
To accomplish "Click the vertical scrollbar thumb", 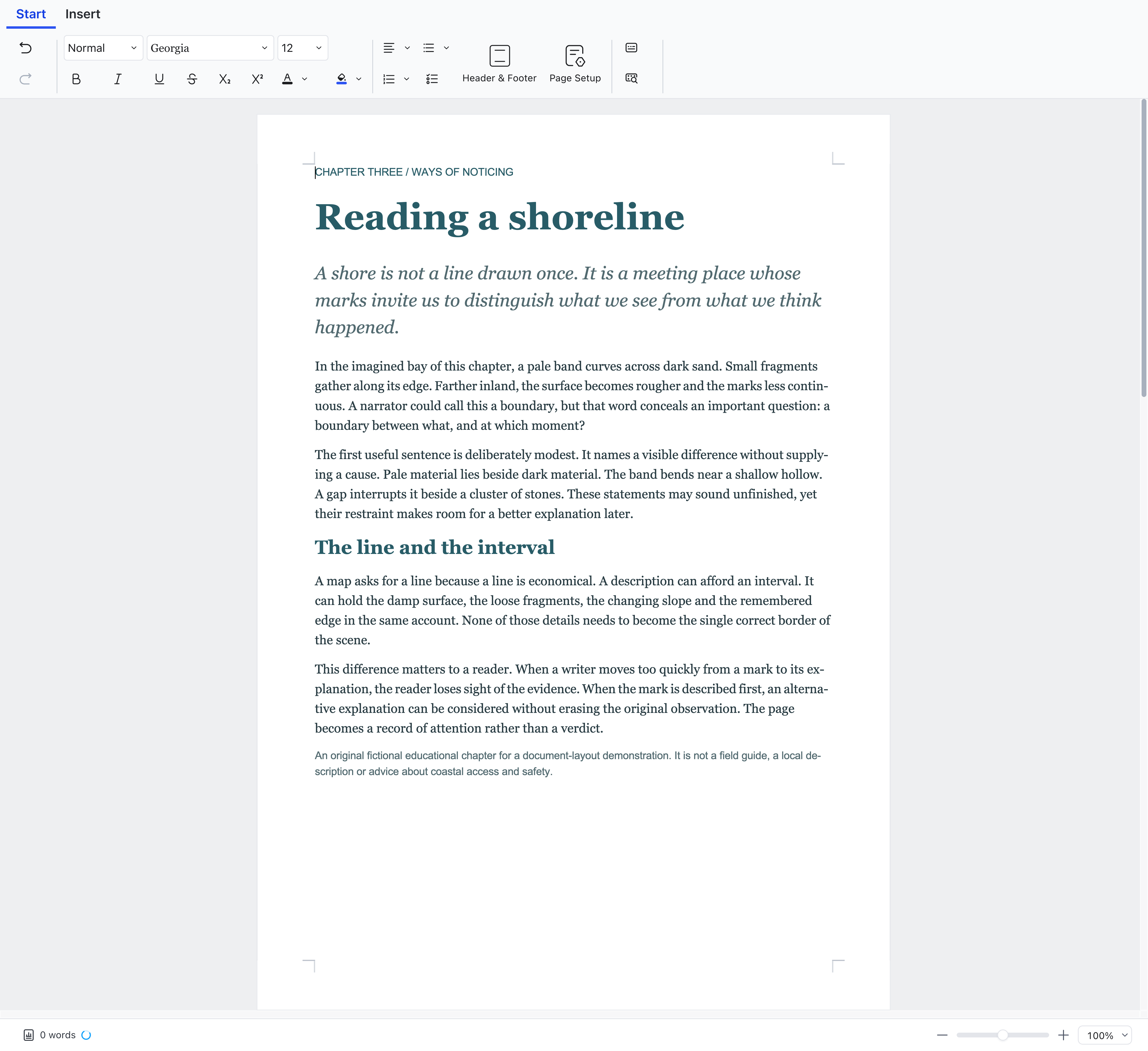I will coord(1143,248).
